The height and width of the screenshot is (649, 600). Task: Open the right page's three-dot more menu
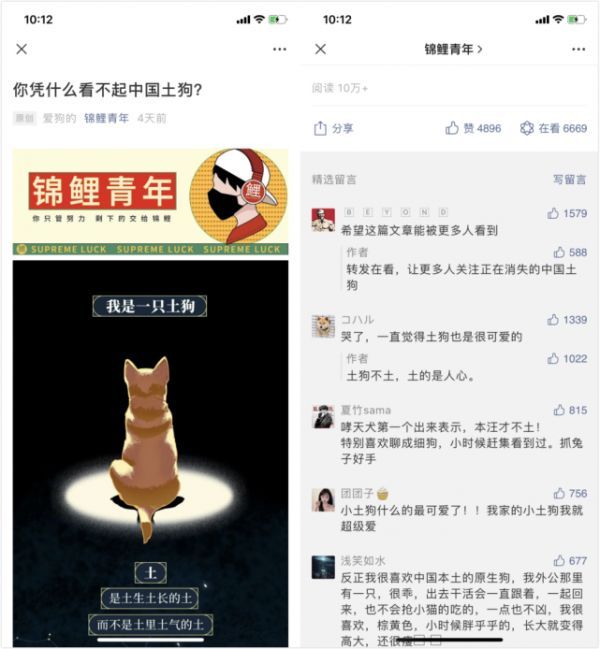pos(578,49)
